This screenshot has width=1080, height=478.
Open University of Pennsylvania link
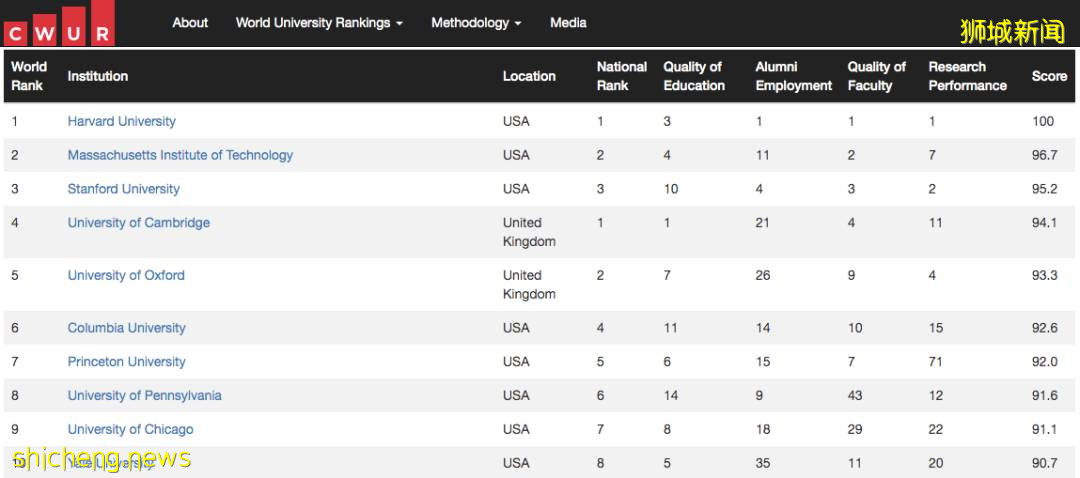(144, 396)
